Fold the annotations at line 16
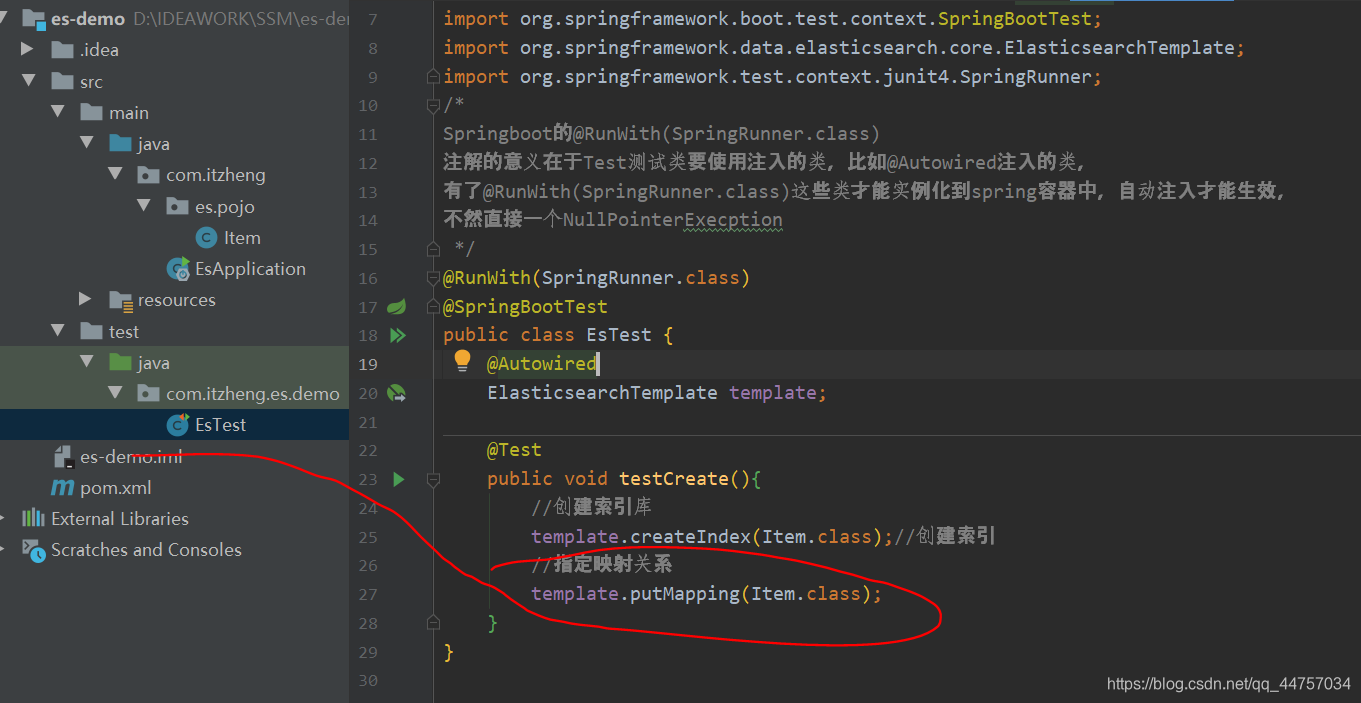Viewport: 1361px width, 703px height. tap(433, 277)
